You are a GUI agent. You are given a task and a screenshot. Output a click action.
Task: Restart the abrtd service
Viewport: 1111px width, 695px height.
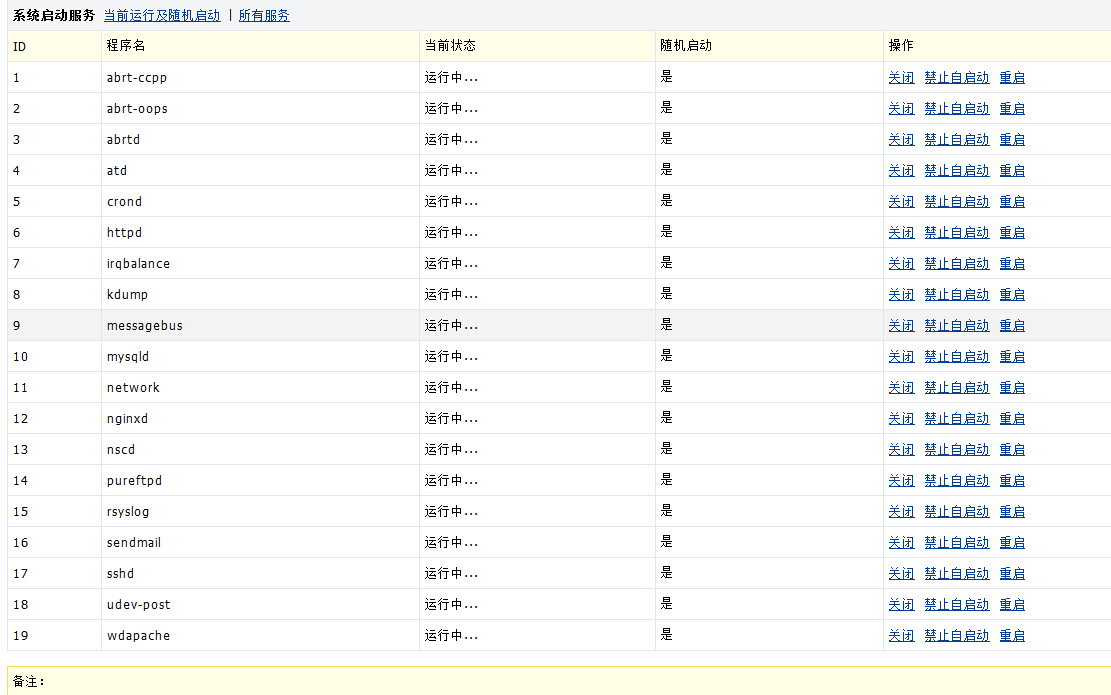click(x=1012, y=140)
